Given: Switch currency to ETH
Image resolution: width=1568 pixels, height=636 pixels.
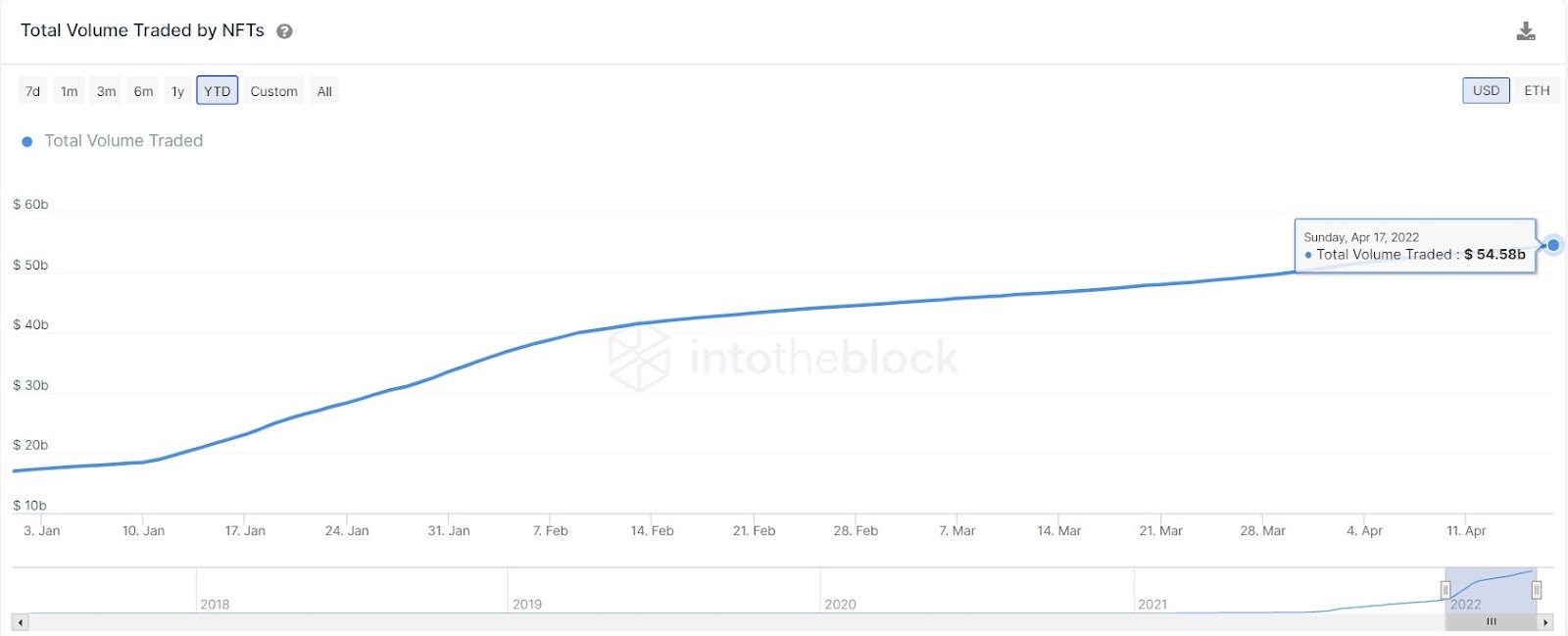Looking at the screenshot, I should [1537, 91].
